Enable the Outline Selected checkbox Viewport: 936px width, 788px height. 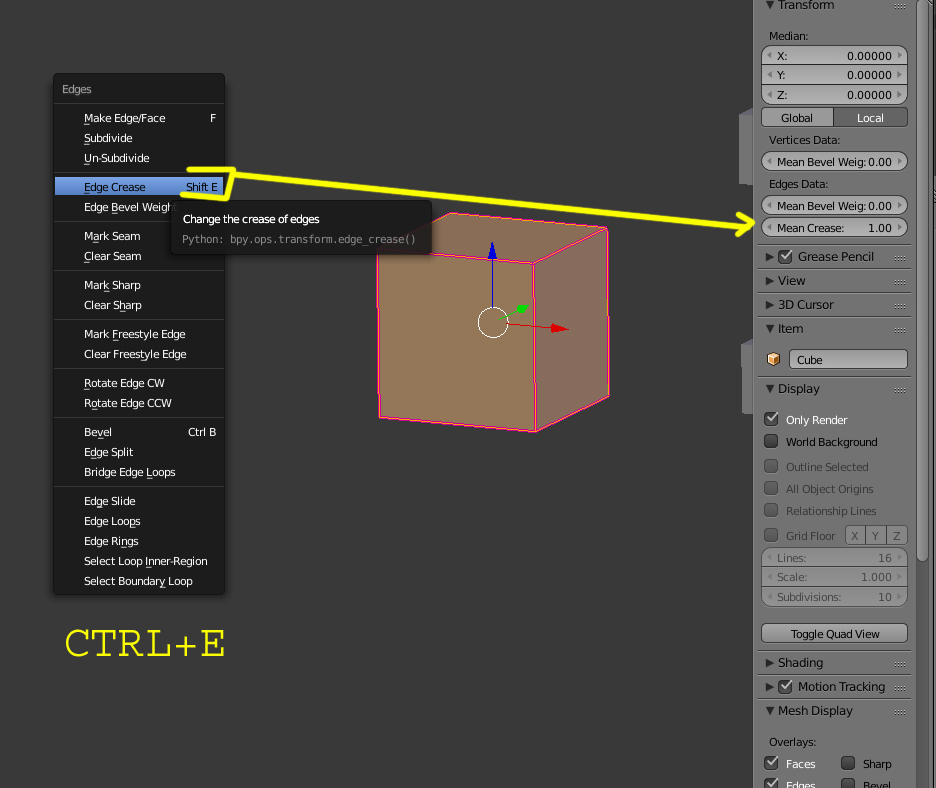(x=771, y=466)
